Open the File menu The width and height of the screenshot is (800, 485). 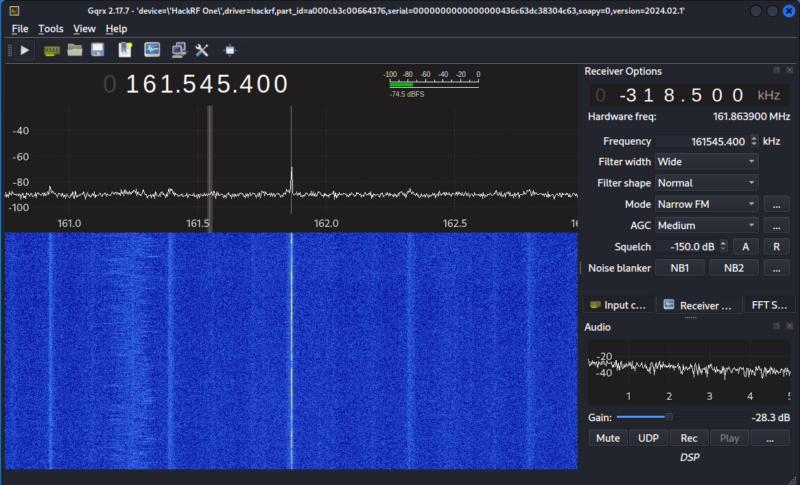pos(20,29)
